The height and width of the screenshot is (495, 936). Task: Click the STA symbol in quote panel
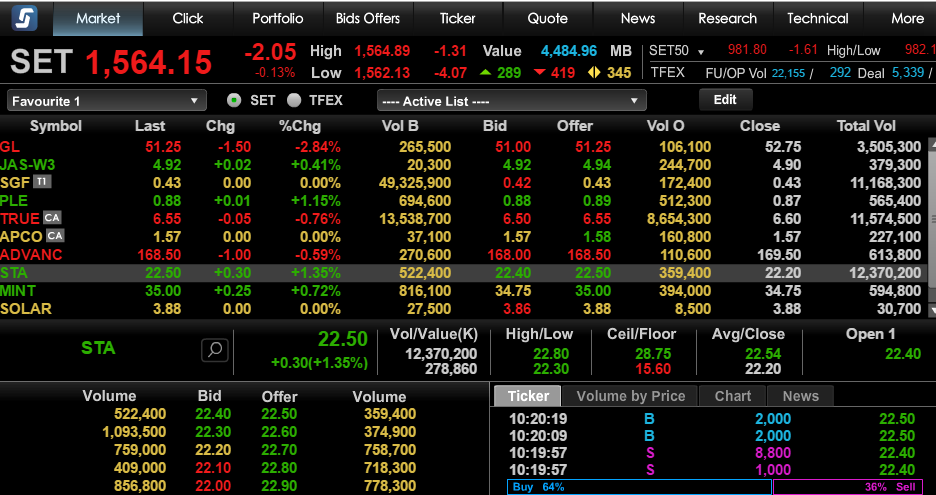pyautogui.click(x=98, y=348)
